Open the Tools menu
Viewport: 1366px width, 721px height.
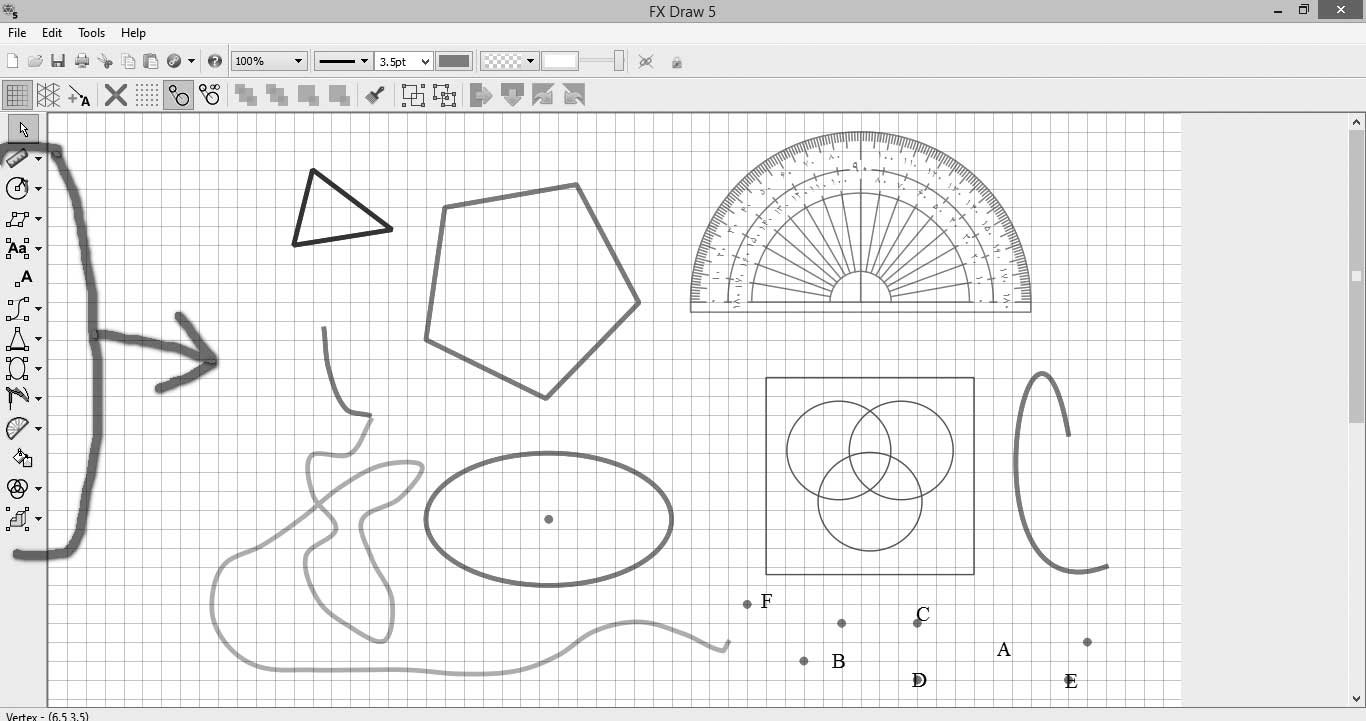coord(91,33)
